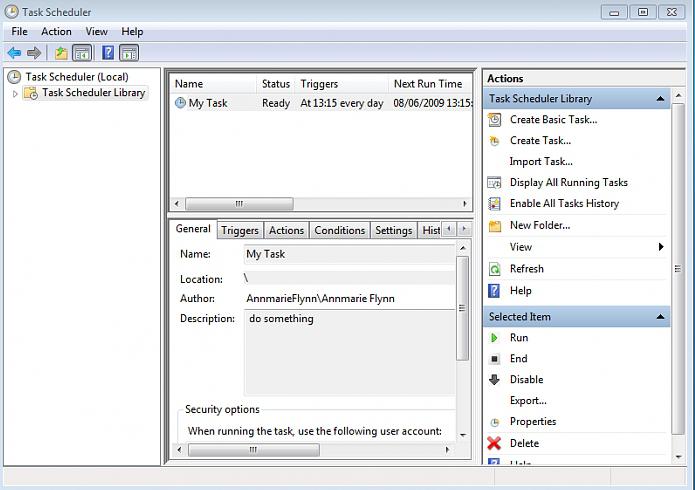The image size is (695, 490).
Task: Open the View menu
Action: (96, 31)
